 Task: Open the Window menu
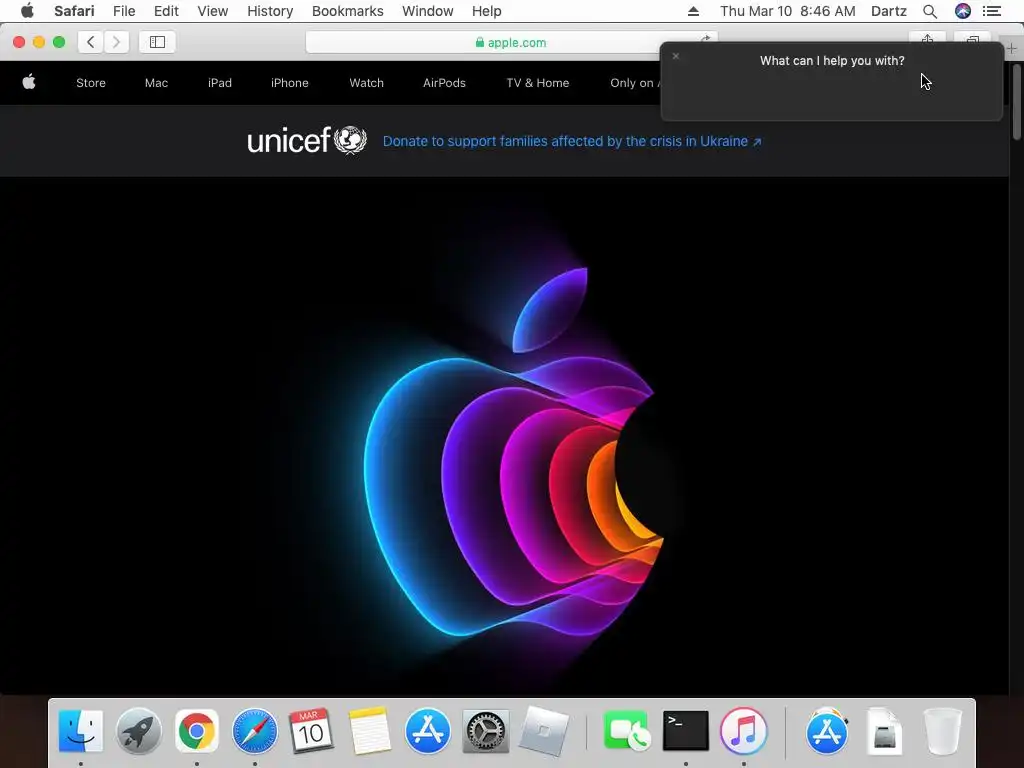coord(428,11)
